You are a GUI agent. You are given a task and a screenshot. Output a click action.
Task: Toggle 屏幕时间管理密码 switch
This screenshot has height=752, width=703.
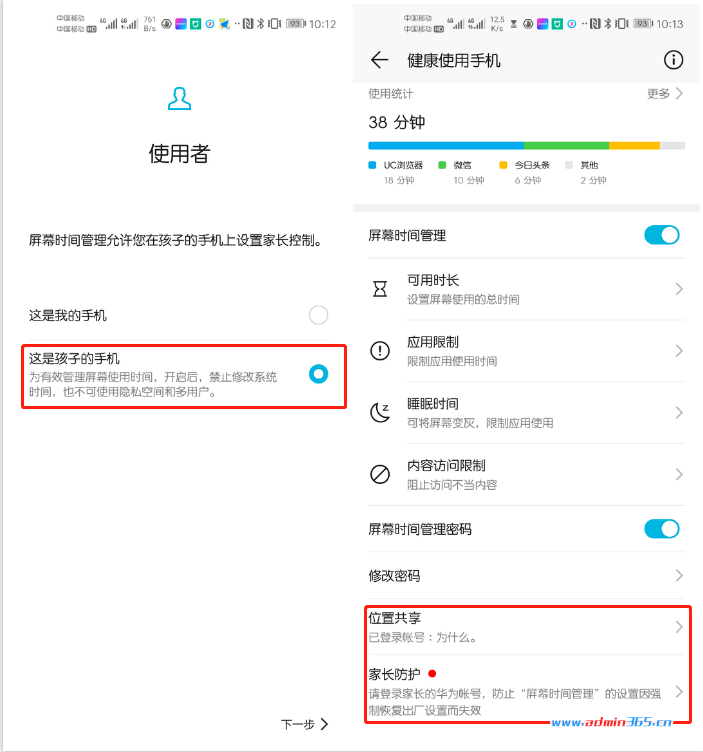pyautogui.click(x=662, y=529)
